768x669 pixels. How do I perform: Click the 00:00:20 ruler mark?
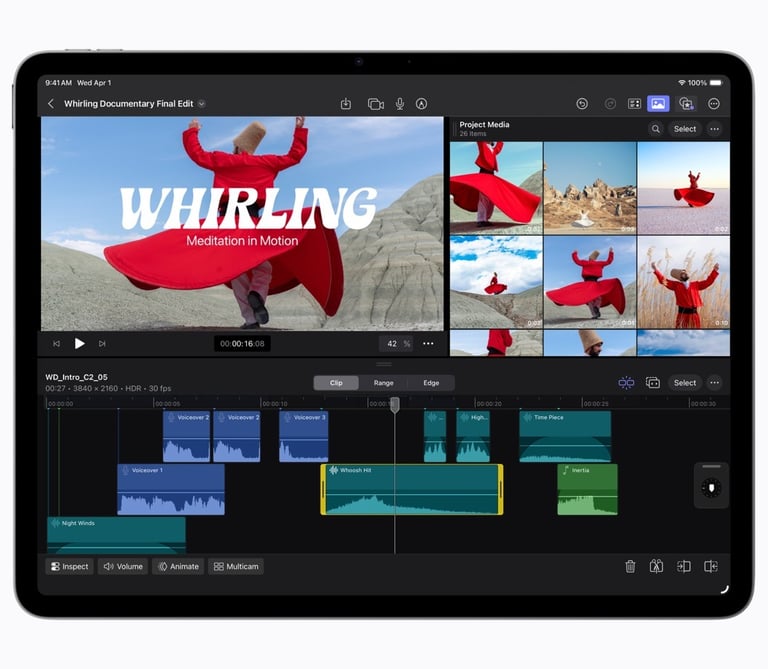[x=488, y=404]
